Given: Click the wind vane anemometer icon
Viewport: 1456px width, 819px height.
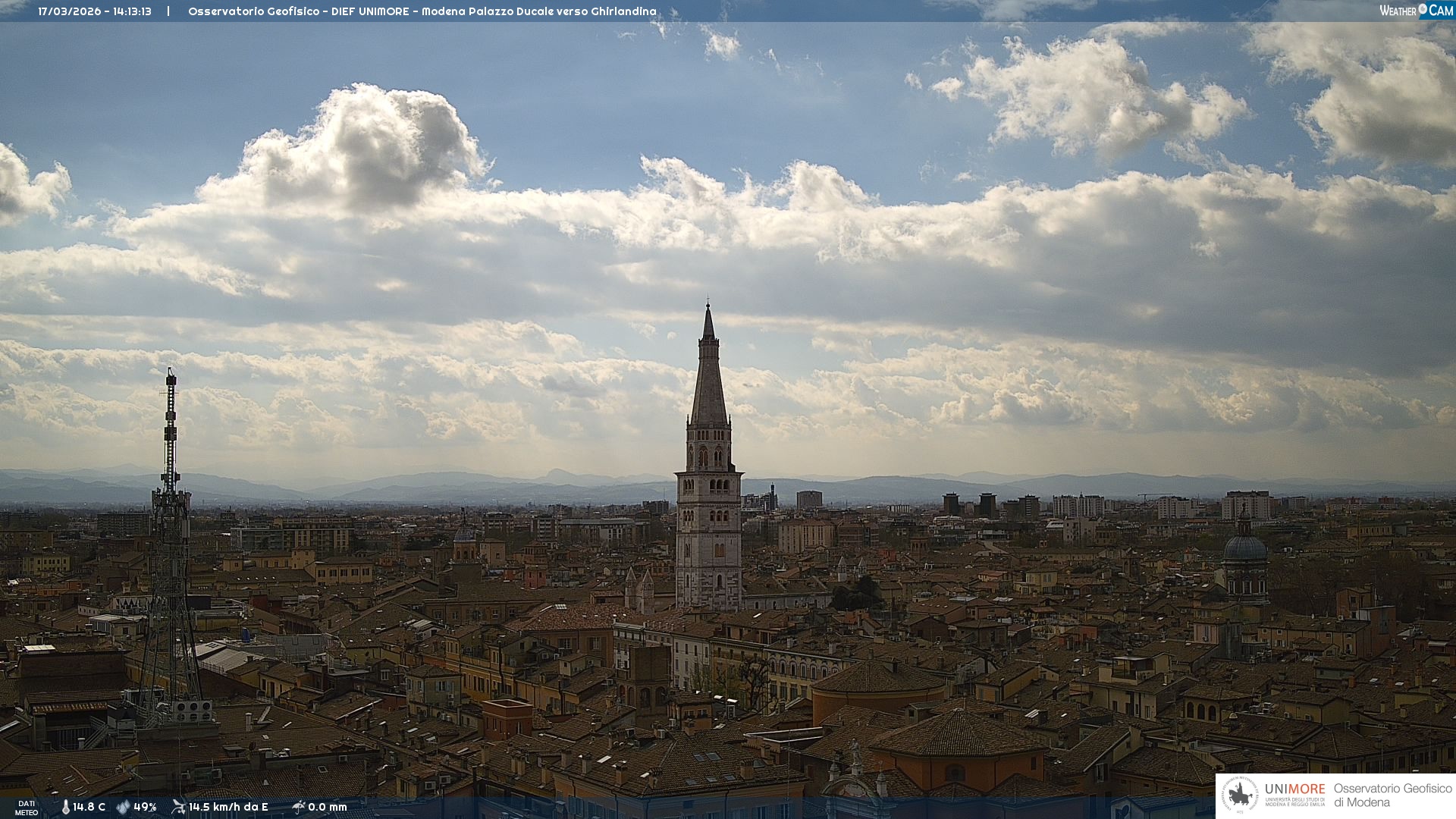Looking at the screenshot, I should 178,807.
